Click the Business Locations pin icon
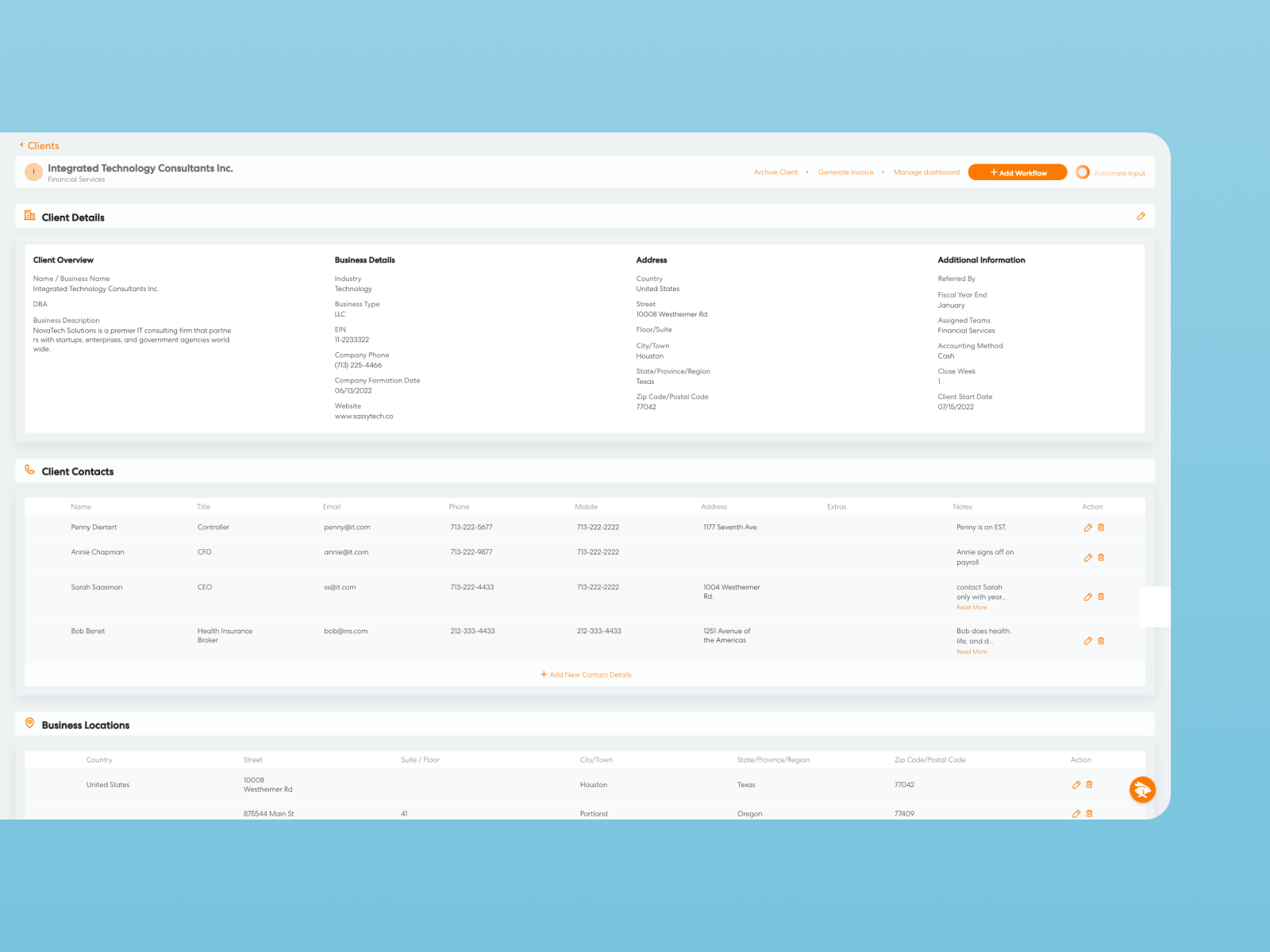Screen dimensions: 1270x952 (29, 724)
